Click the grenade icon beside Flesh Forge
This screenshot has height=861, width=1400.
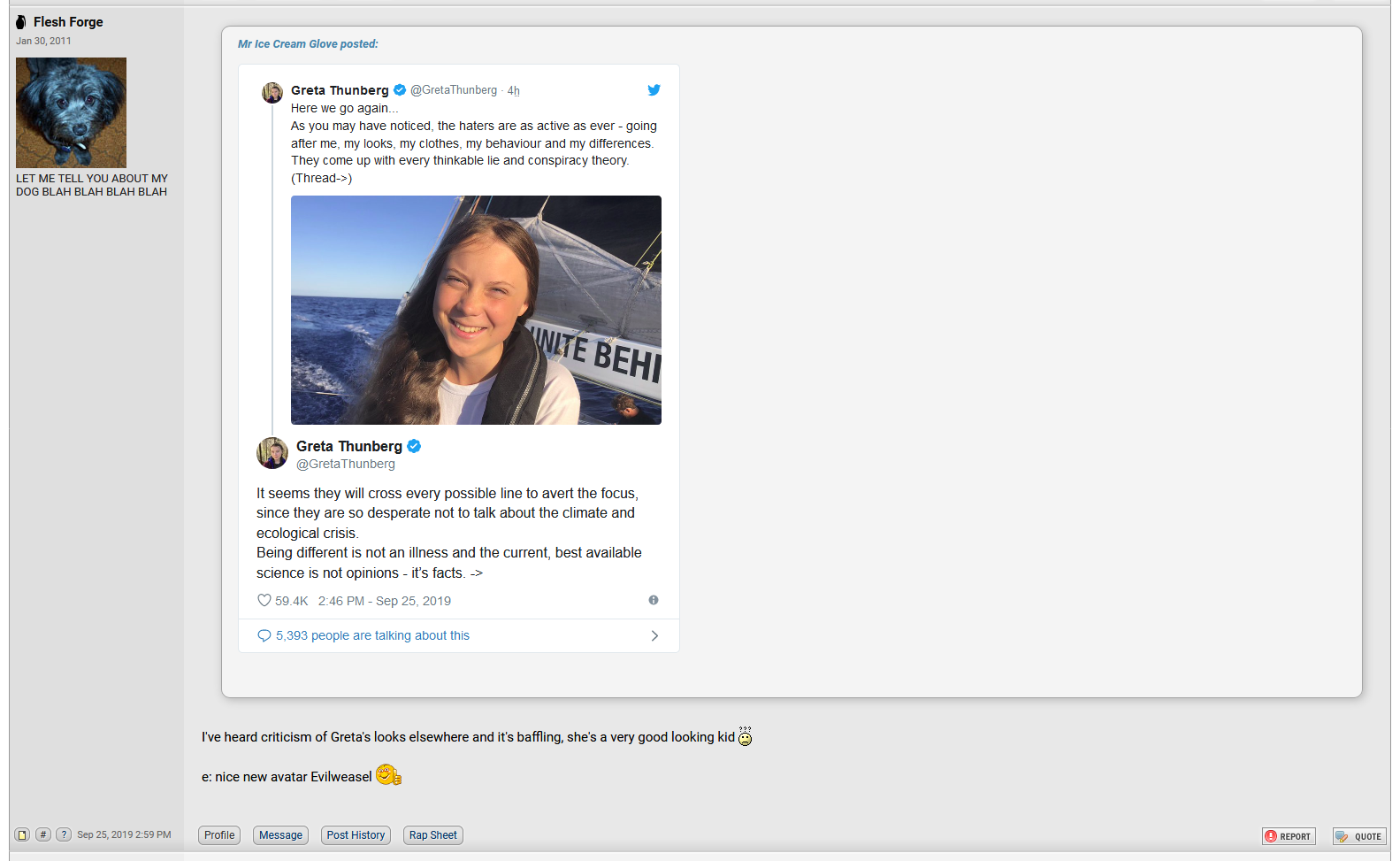[21, 22]
